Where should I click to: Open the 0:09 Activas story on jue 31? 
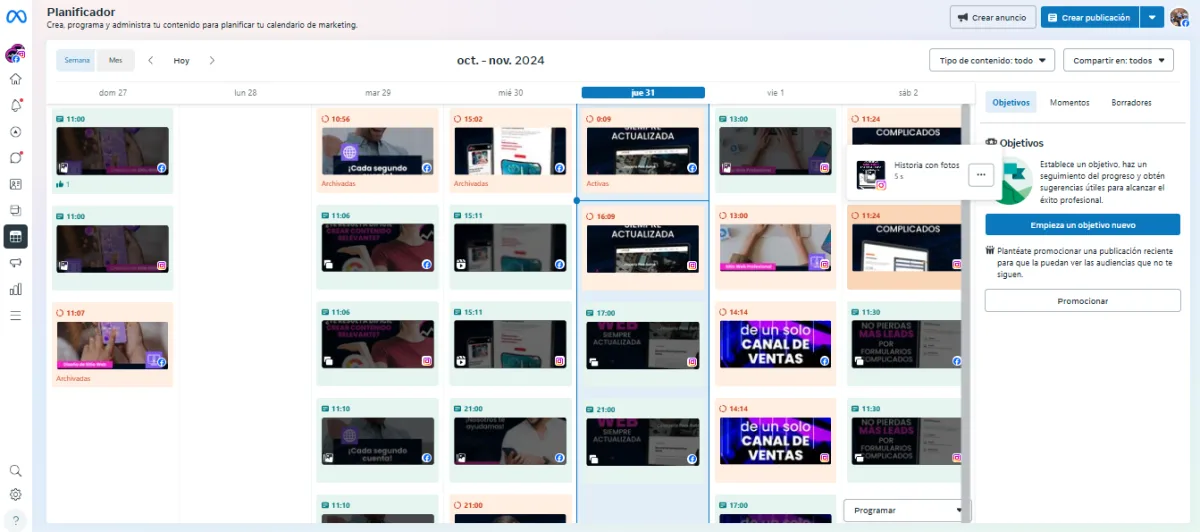click(643, 150)
